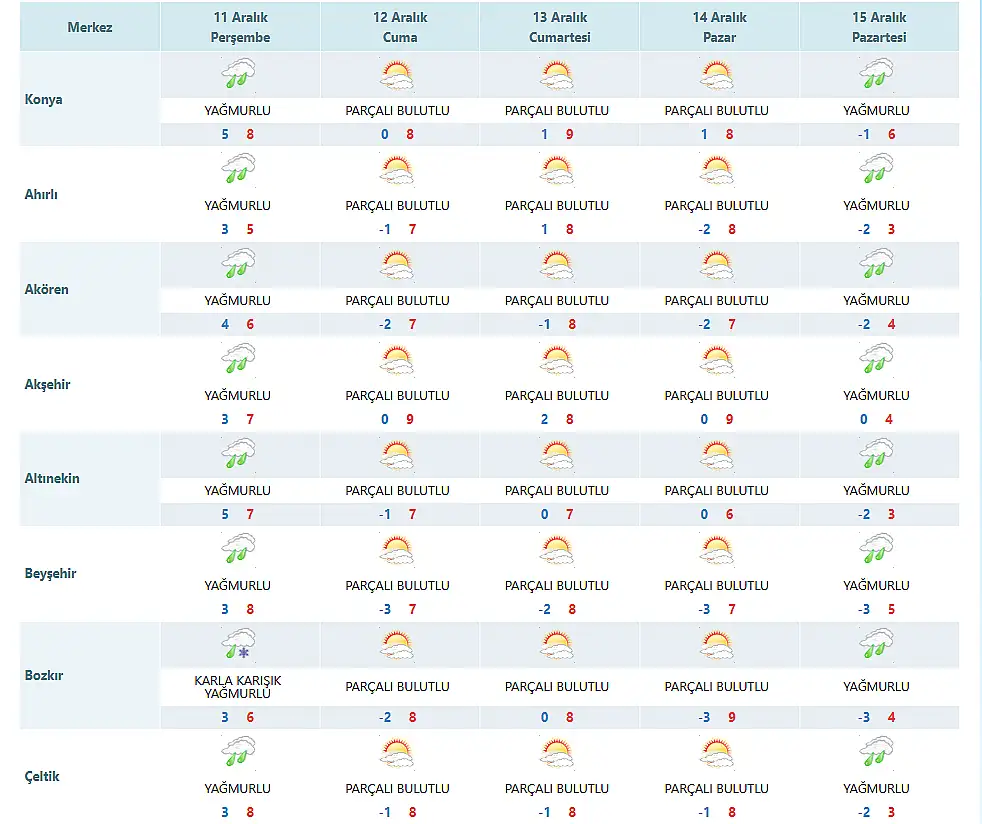Viewport: 982px width, 824px height.
Task: Click Konya's rainy icon for 11 Aralık
Action: pyautogui.click(x=238, y=76)
